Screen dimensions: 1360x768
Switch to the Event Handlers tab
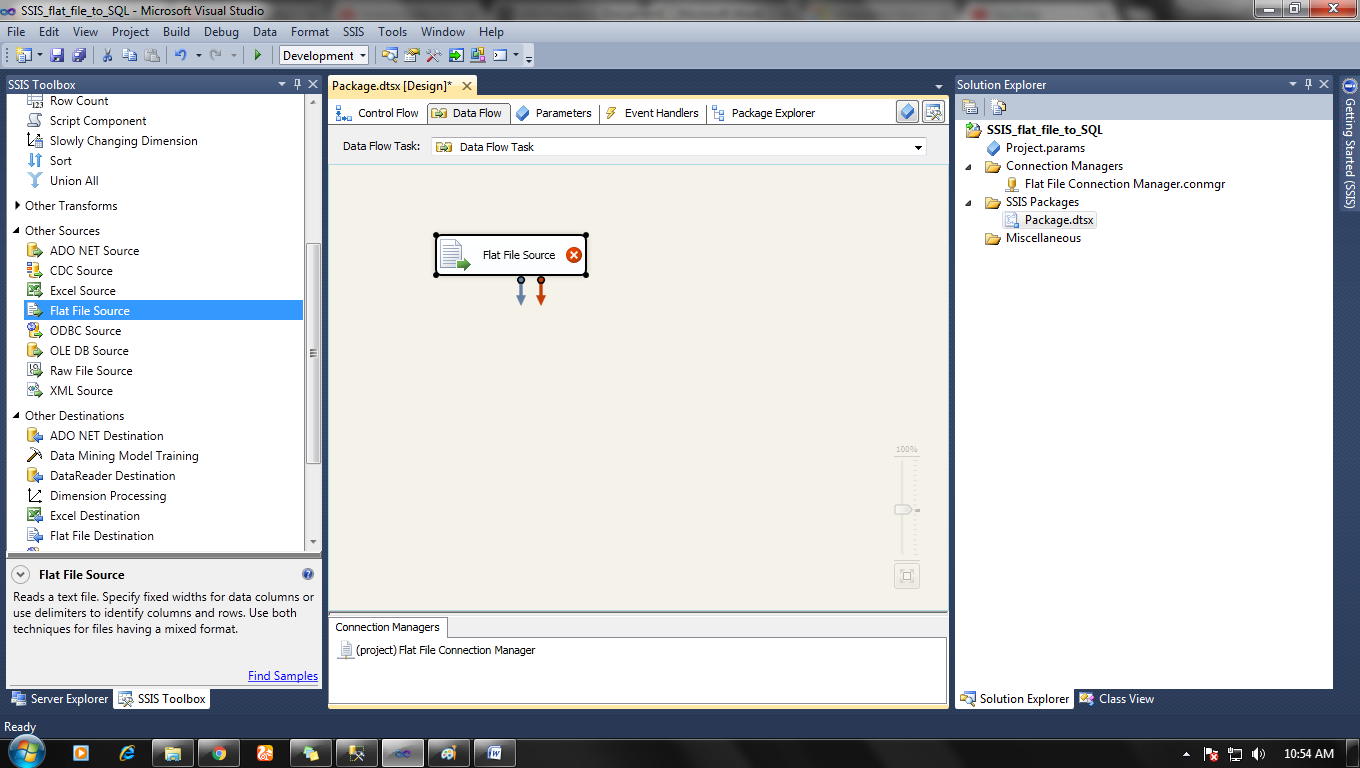(x=652, y=113)
